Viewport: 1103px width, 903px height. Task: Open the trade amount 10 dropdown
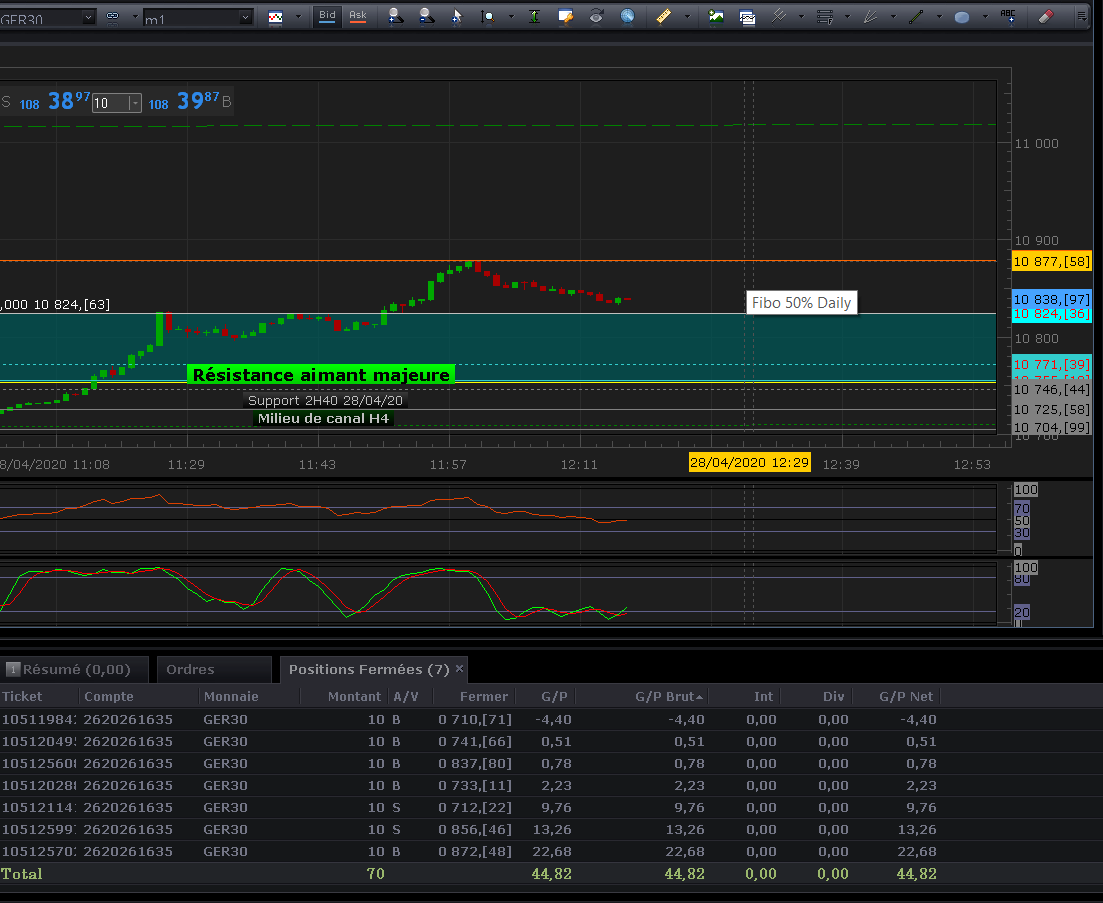pyautogui.click(x=135, y=103)
